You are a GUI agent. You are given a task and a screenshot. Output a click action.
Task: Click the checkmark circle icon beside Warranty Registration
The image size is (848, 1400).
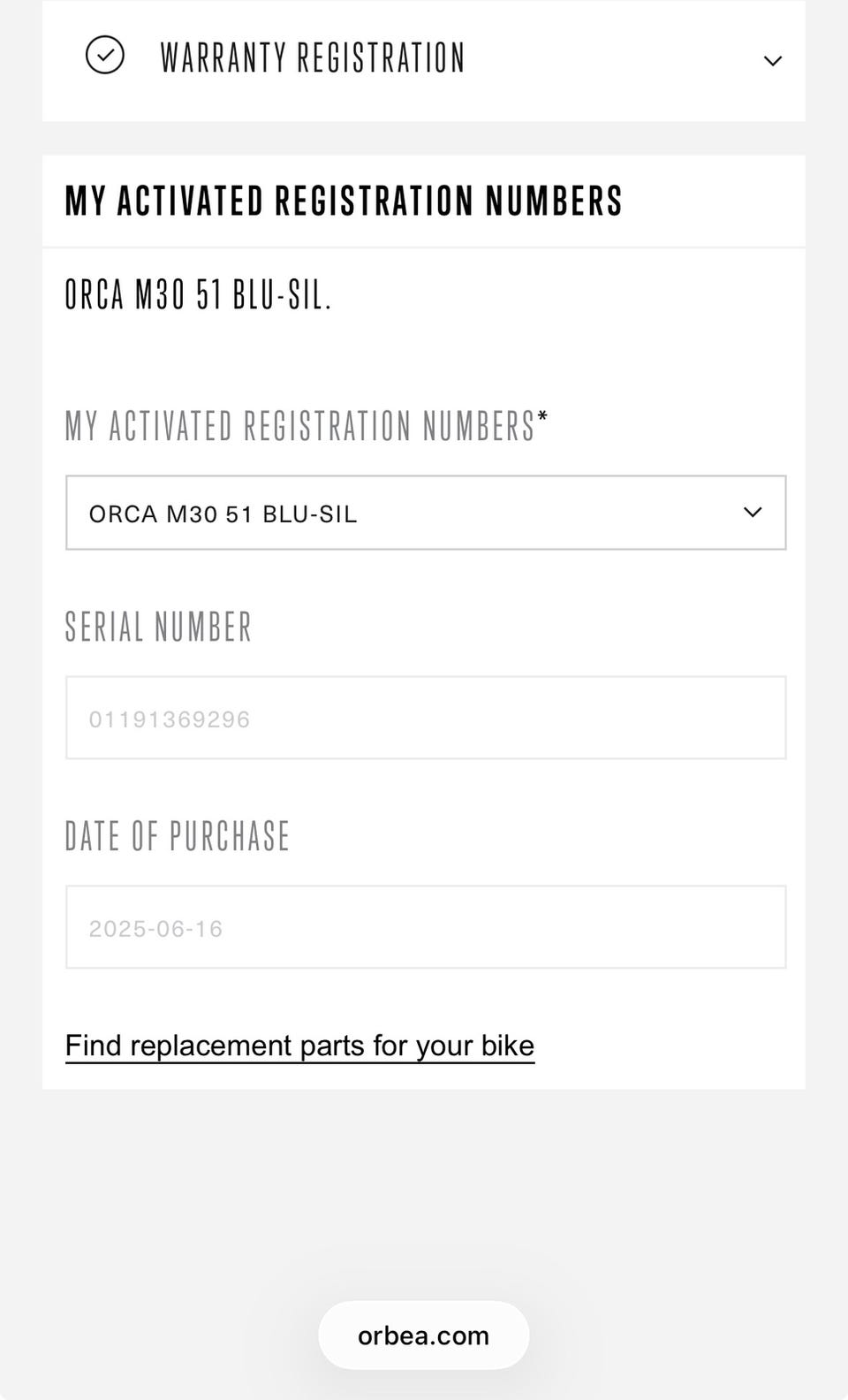(104, 56)
